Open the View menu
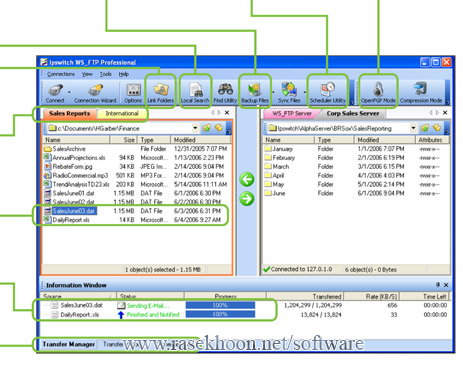The height and width of the screenshot is (367, 463). coord(87,74)
